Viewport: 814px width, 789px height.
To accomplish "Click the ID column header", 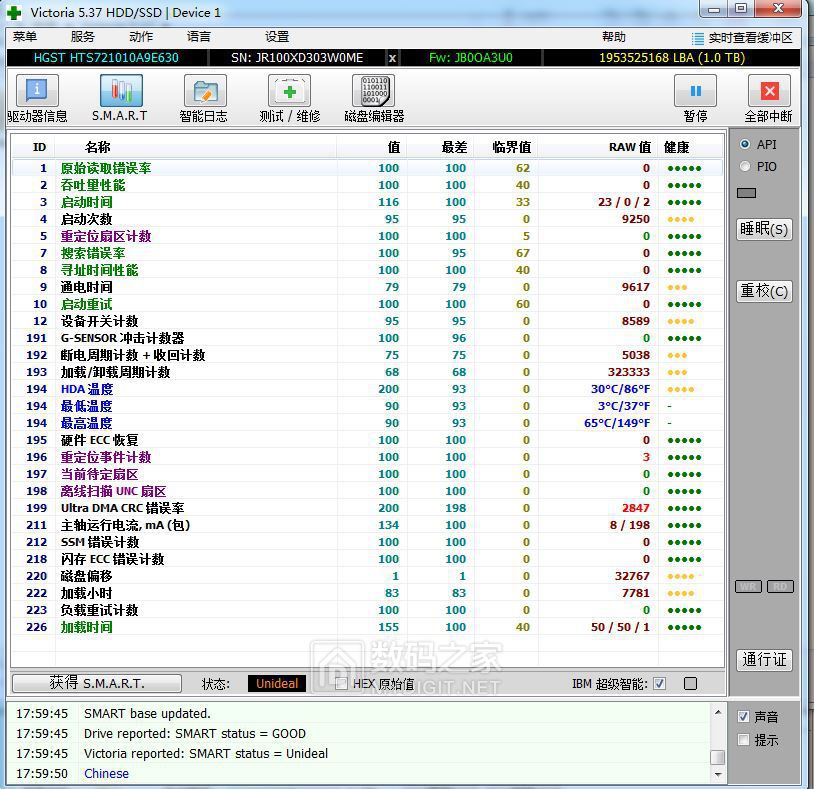I will click(39, 147).
